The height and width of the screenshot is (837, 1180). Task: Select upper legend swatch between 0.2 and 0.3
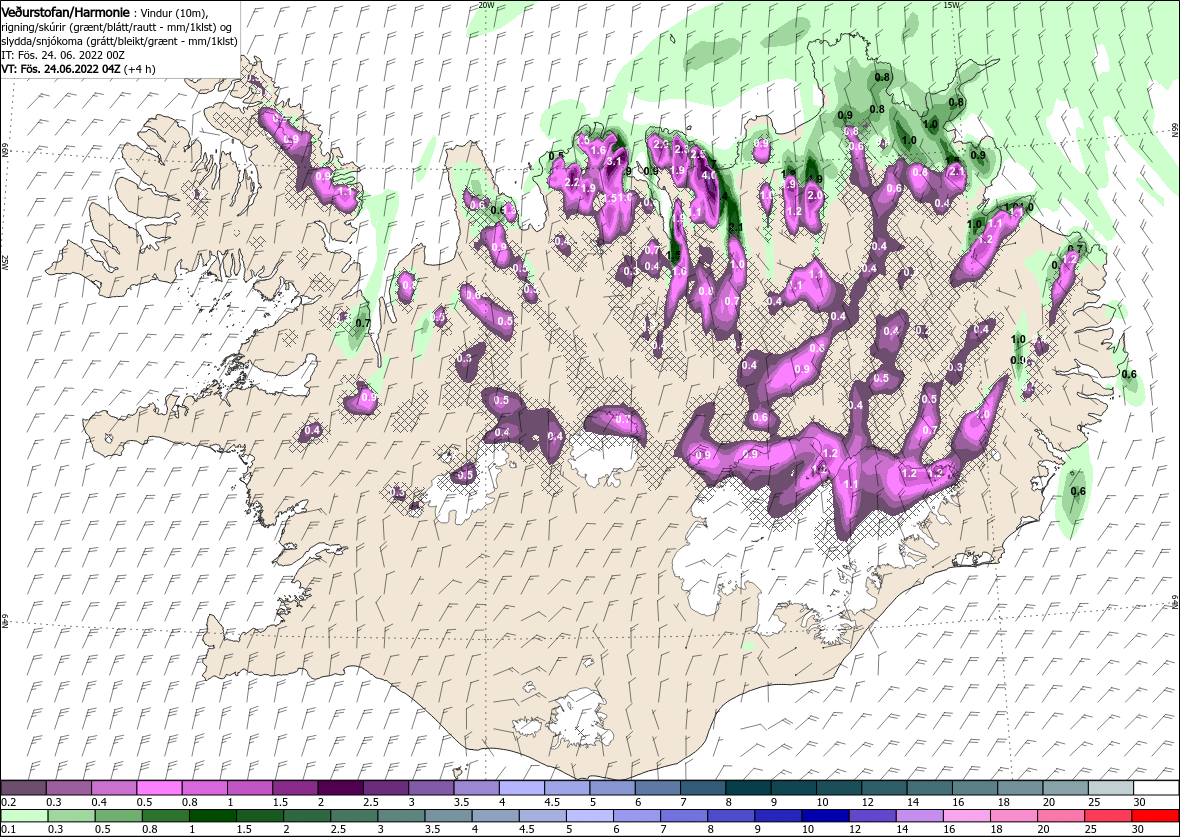tap(23, 788)
